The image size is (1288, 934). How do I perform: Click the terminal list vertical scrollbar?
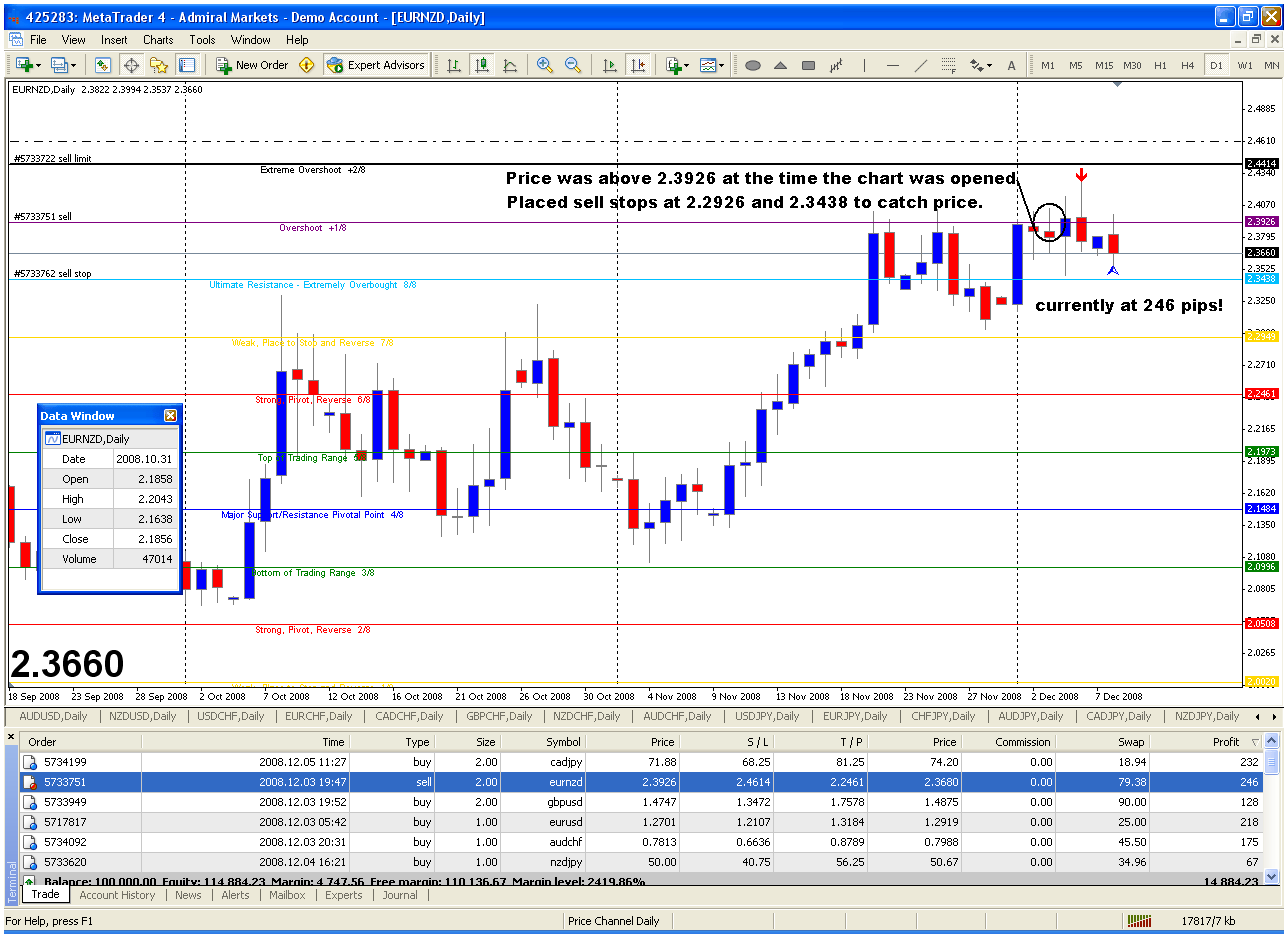click(x=1272, y=809)
